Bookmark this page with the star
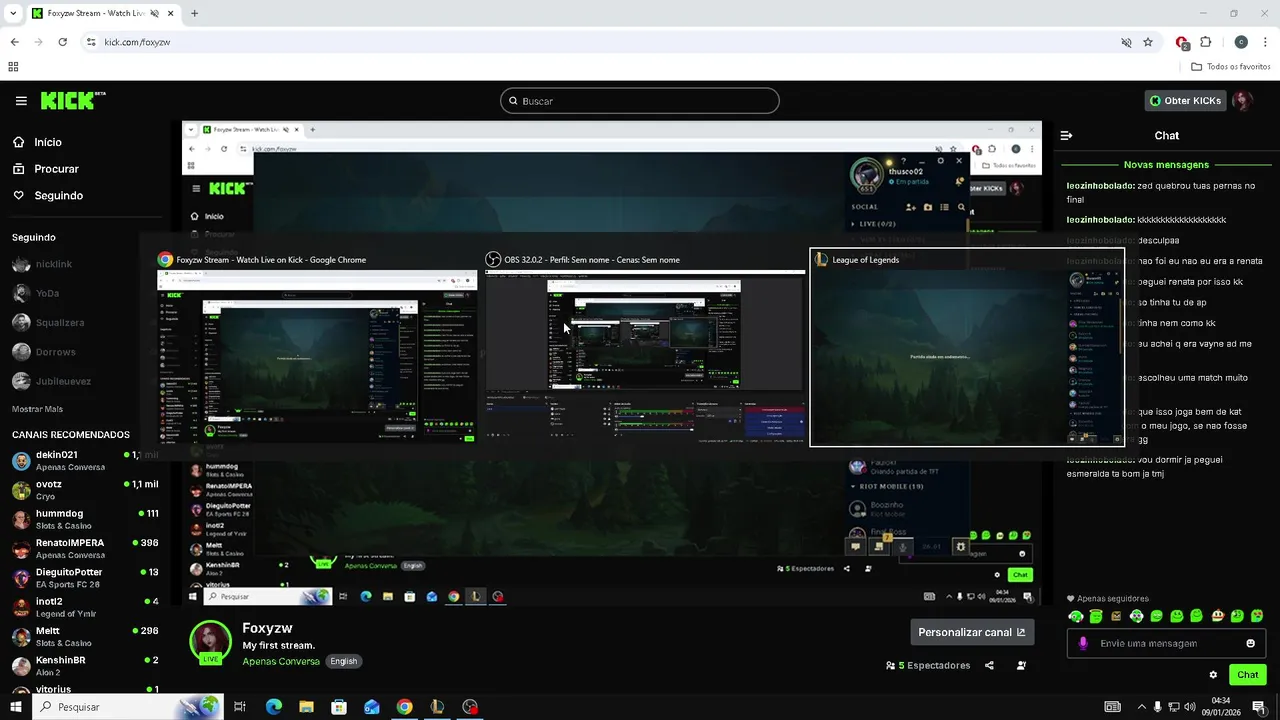1280x720 pixels. (1148, 42)
